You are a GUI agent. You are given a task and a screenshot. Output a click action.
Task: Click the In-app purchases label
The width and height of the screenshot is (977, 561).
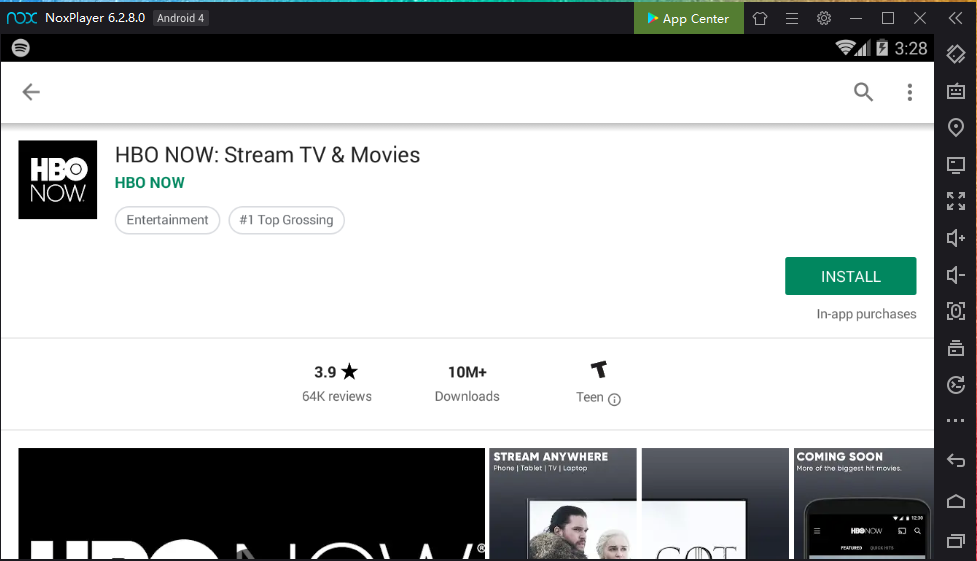[x=866, y=314]
